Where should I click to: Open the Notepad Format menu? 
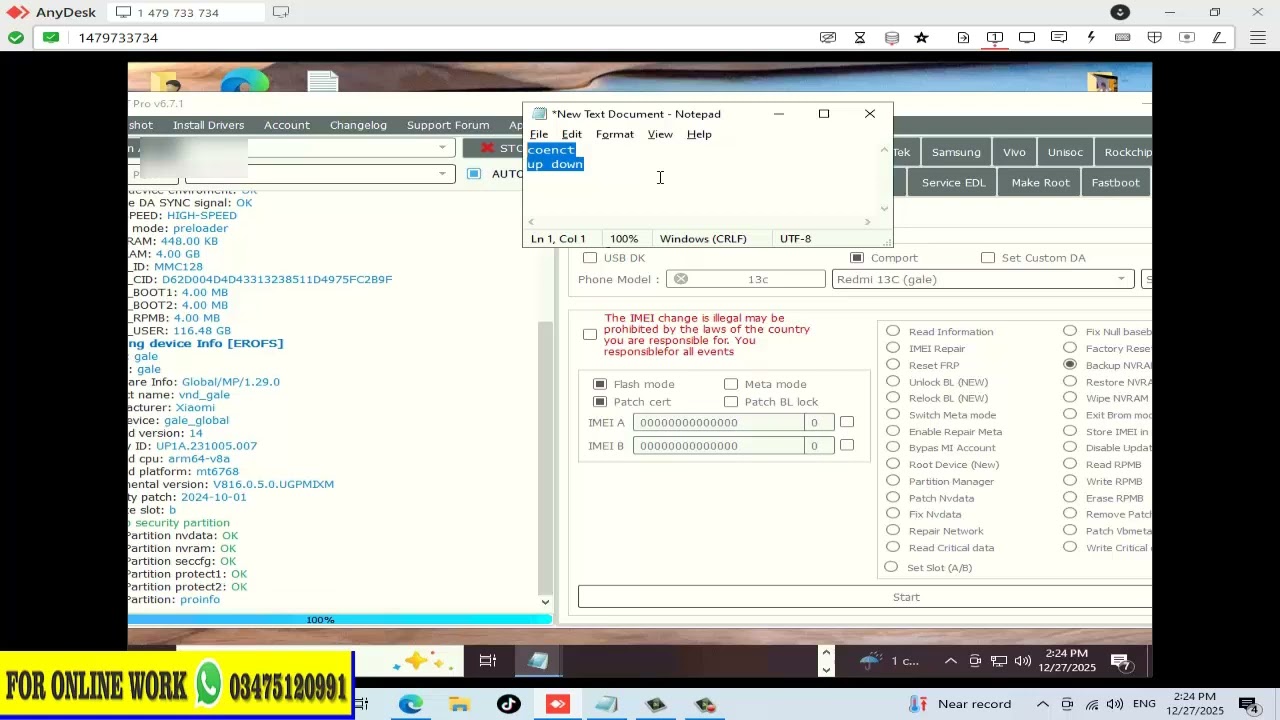click(615, 134)
